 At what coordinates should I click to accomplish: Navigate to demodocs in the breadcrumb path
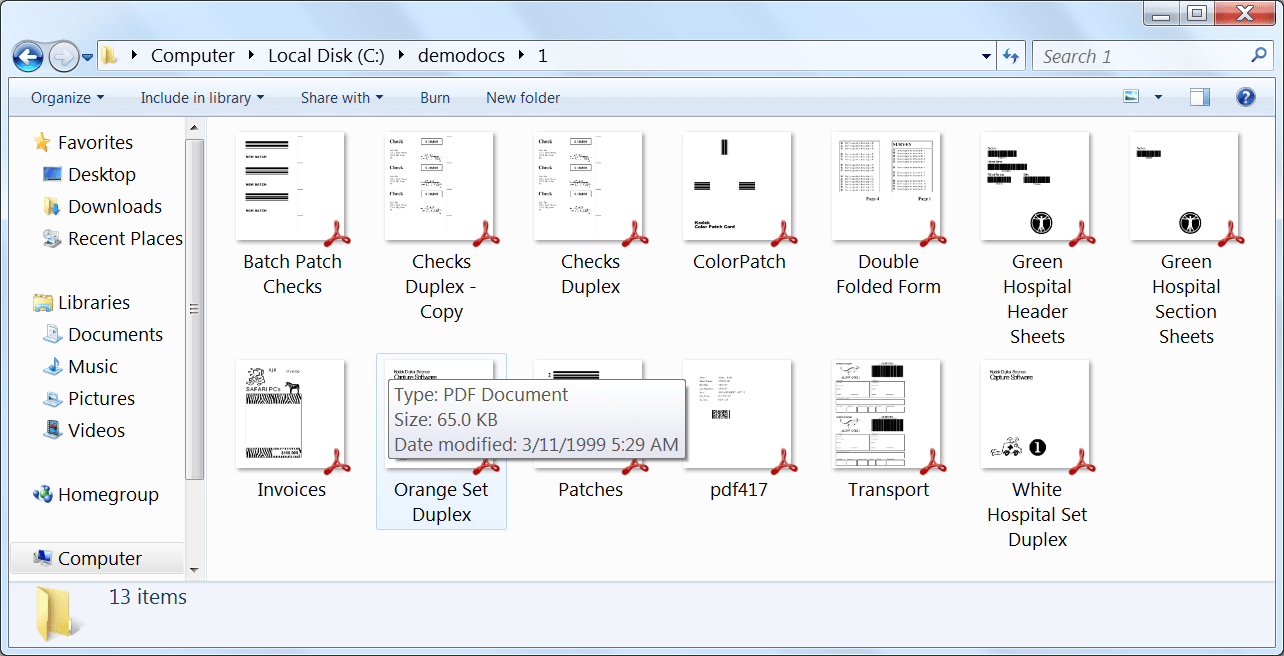pos(461,56)
